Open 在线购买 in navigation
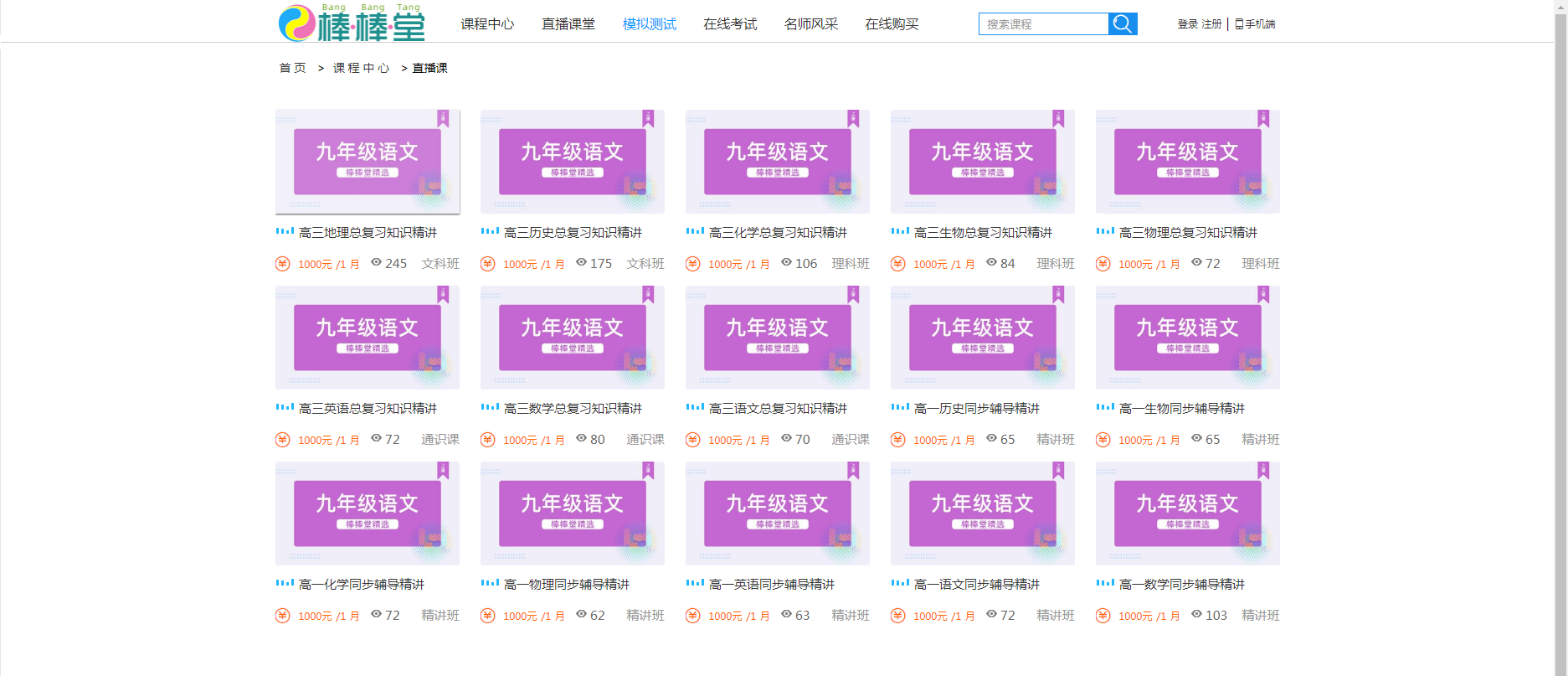Viewport: 1568px width, 676px height. pos(892,24)
